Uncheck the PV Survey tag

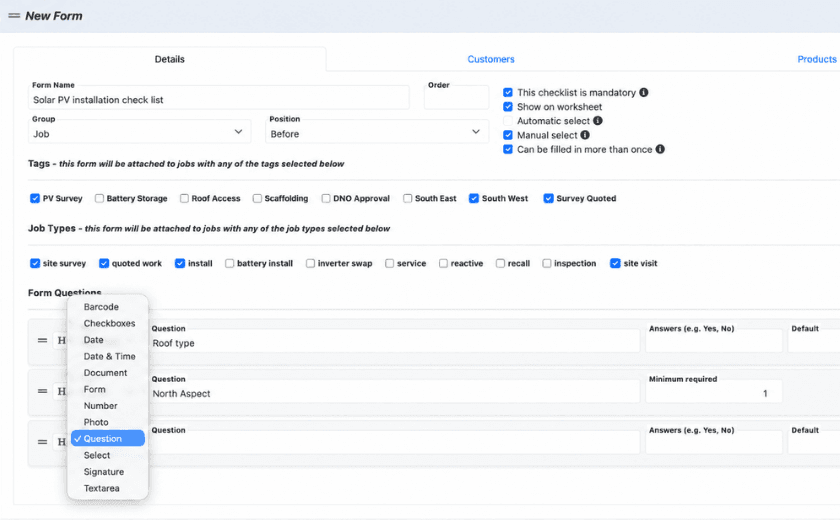click(35, 198)
